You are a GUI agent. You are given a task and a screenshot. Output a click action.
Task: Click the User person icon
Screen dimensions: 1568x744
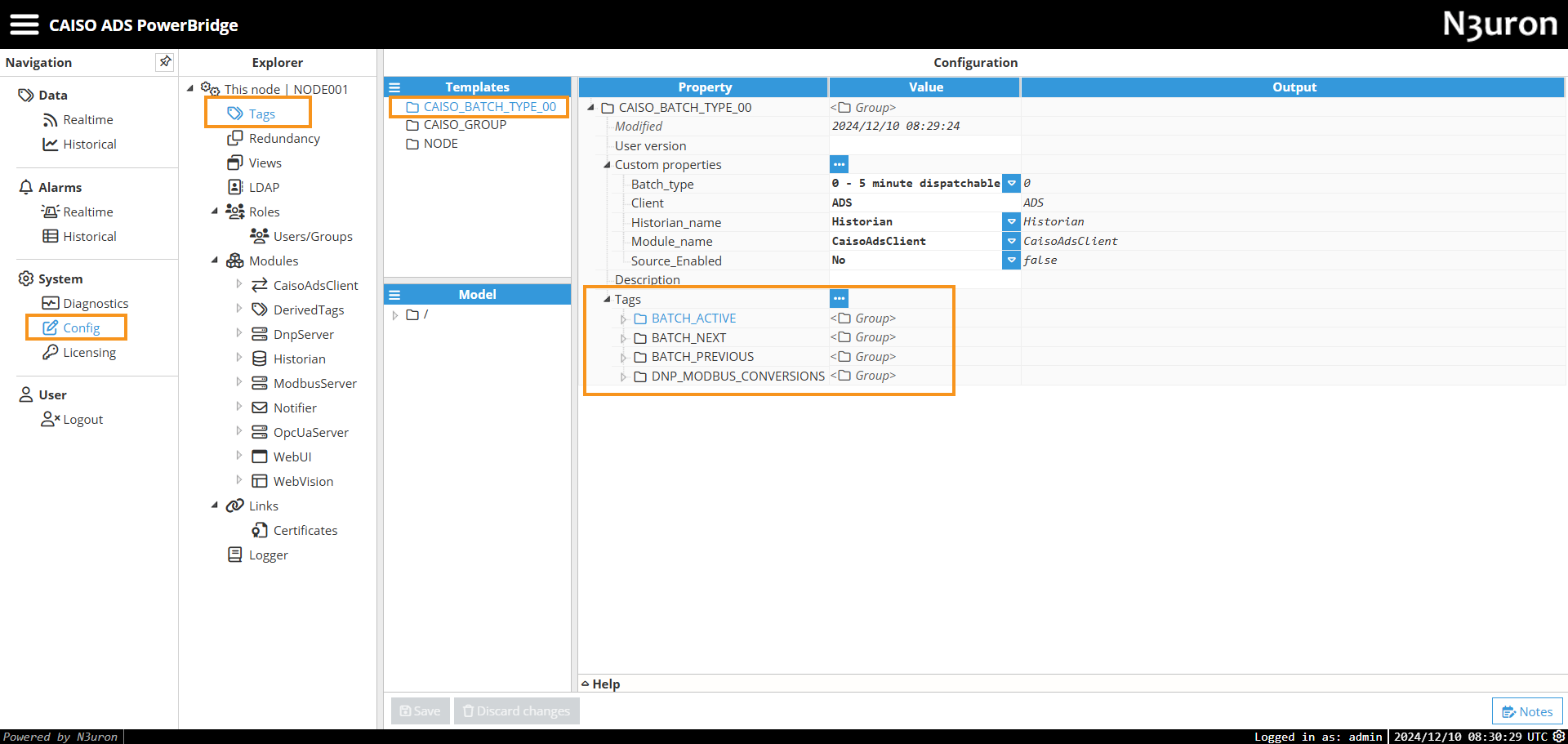click(x=26, y=394)
